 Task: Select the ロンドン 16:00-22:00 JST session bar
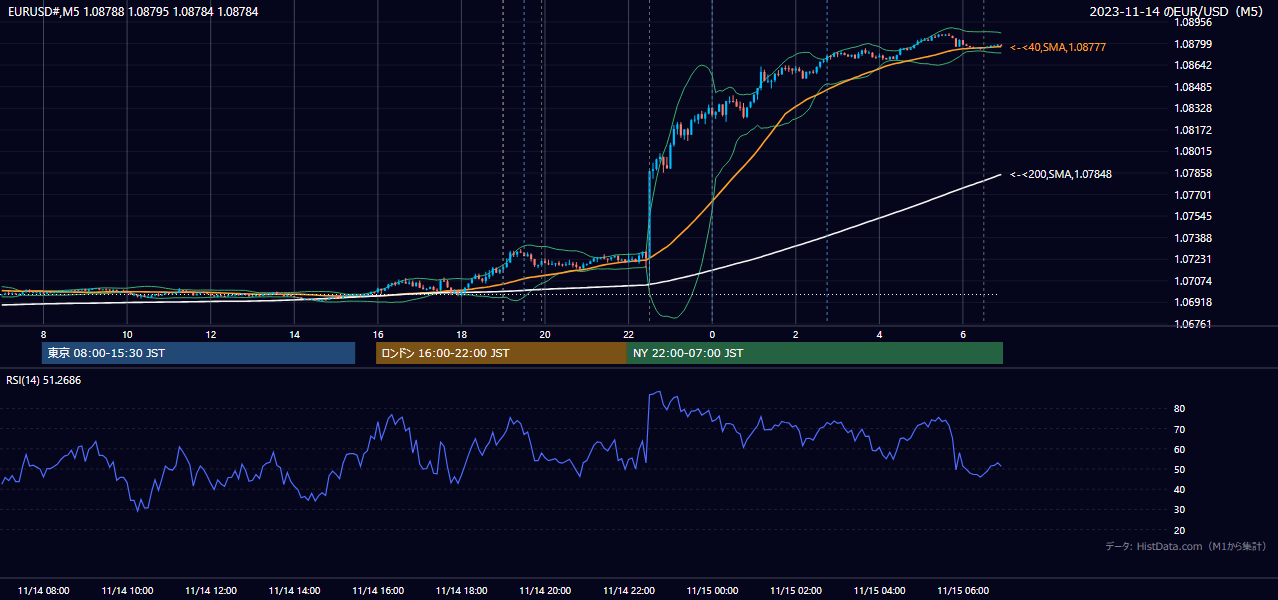coord(501,353)
